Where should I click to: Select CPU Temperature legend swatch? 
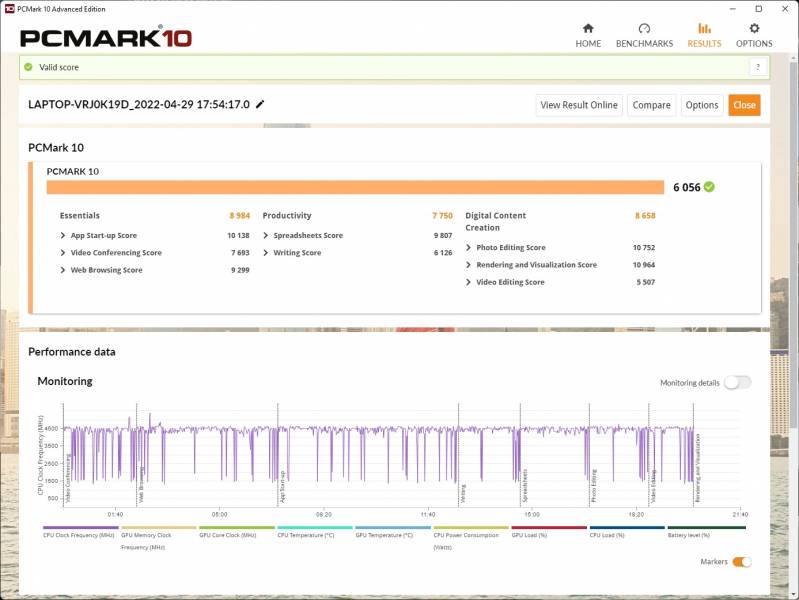click(x=315, y=528)
